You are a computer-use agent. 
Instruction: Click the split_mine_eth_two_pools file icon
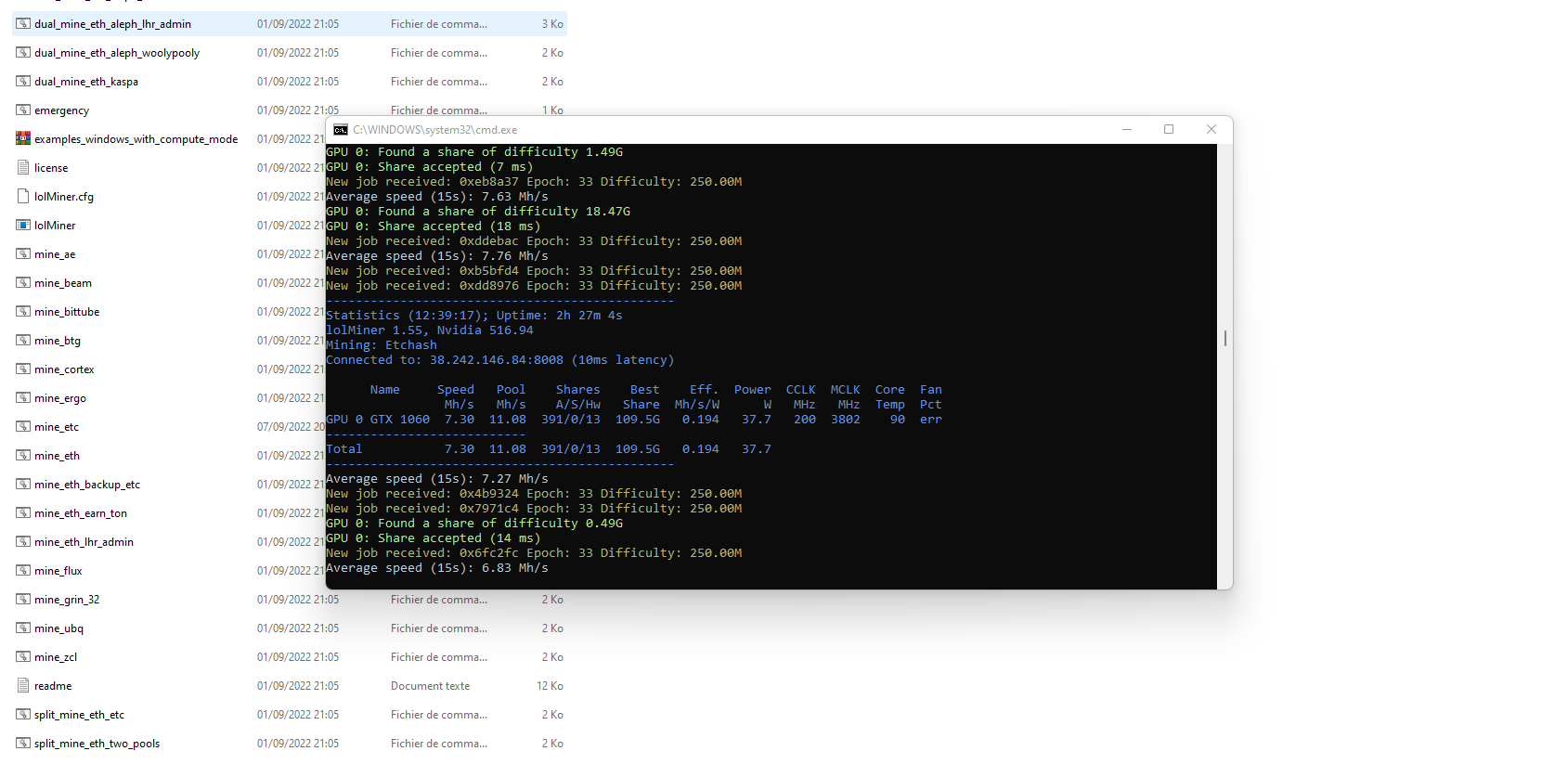(x=23, y=744)
